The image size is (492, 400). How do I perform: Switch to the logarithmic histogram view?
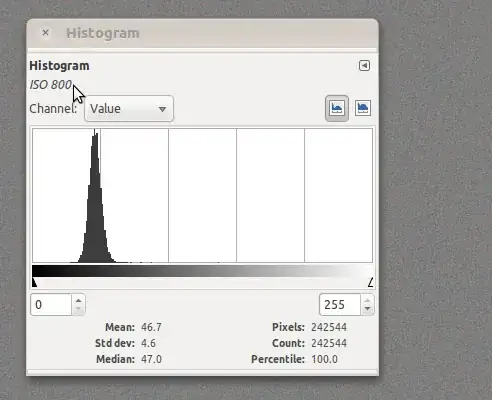(x=363, y=108)
